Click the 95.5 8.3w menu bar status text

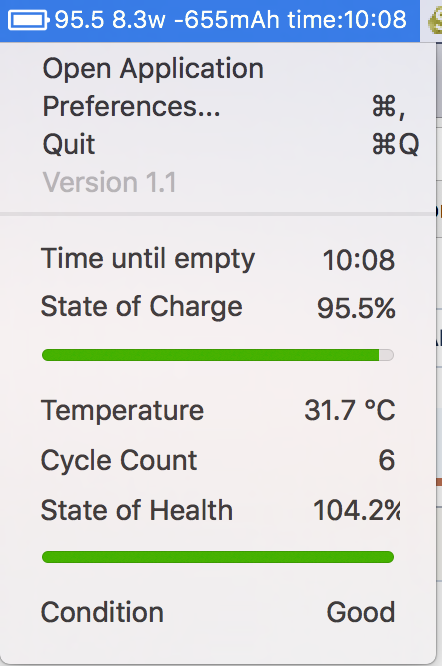click(110, 20)
